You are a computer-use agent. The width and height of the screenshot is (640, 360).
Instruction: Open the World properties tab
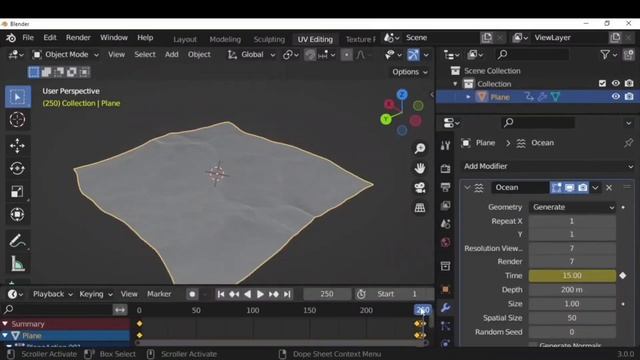coord(445,242)
